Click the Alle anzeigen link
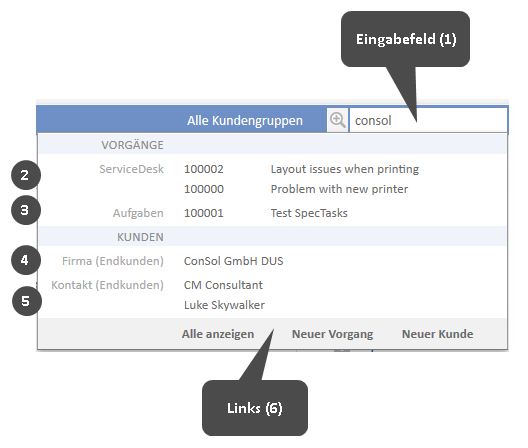The height and width of the screenshot is (448, 528). tap(218, 334)
